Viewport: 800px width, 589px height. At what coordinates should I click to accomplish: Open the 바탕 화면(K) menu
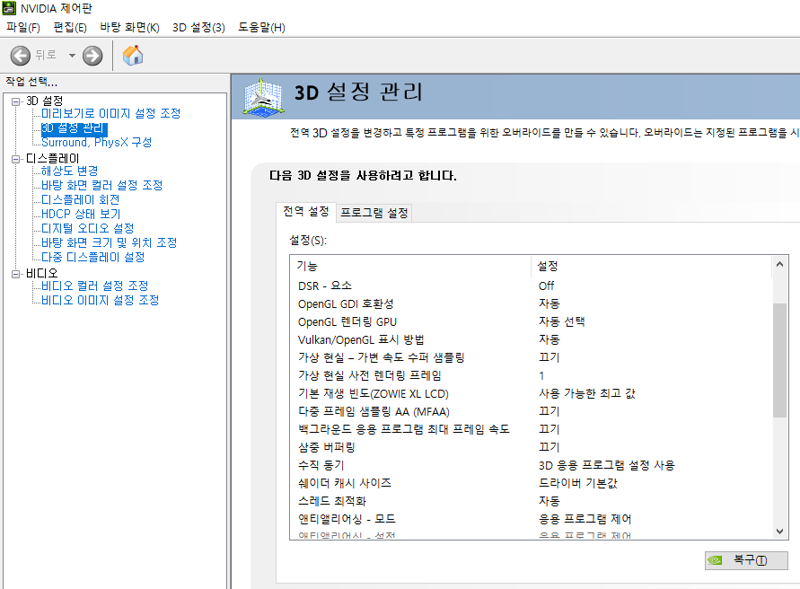point(130,28)
